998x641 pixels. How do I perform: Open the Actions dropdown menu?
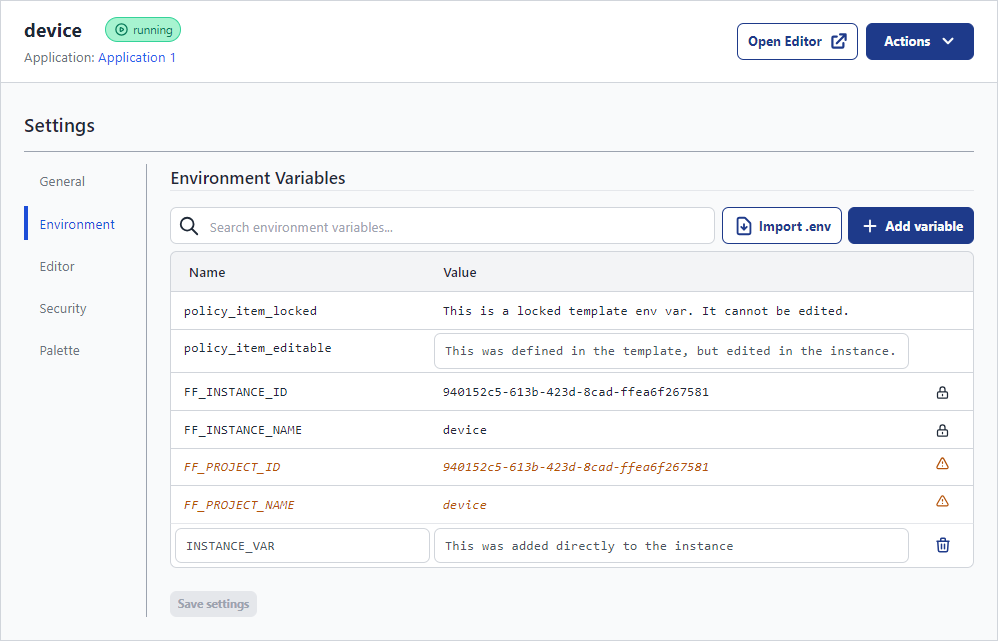point(919,42)
